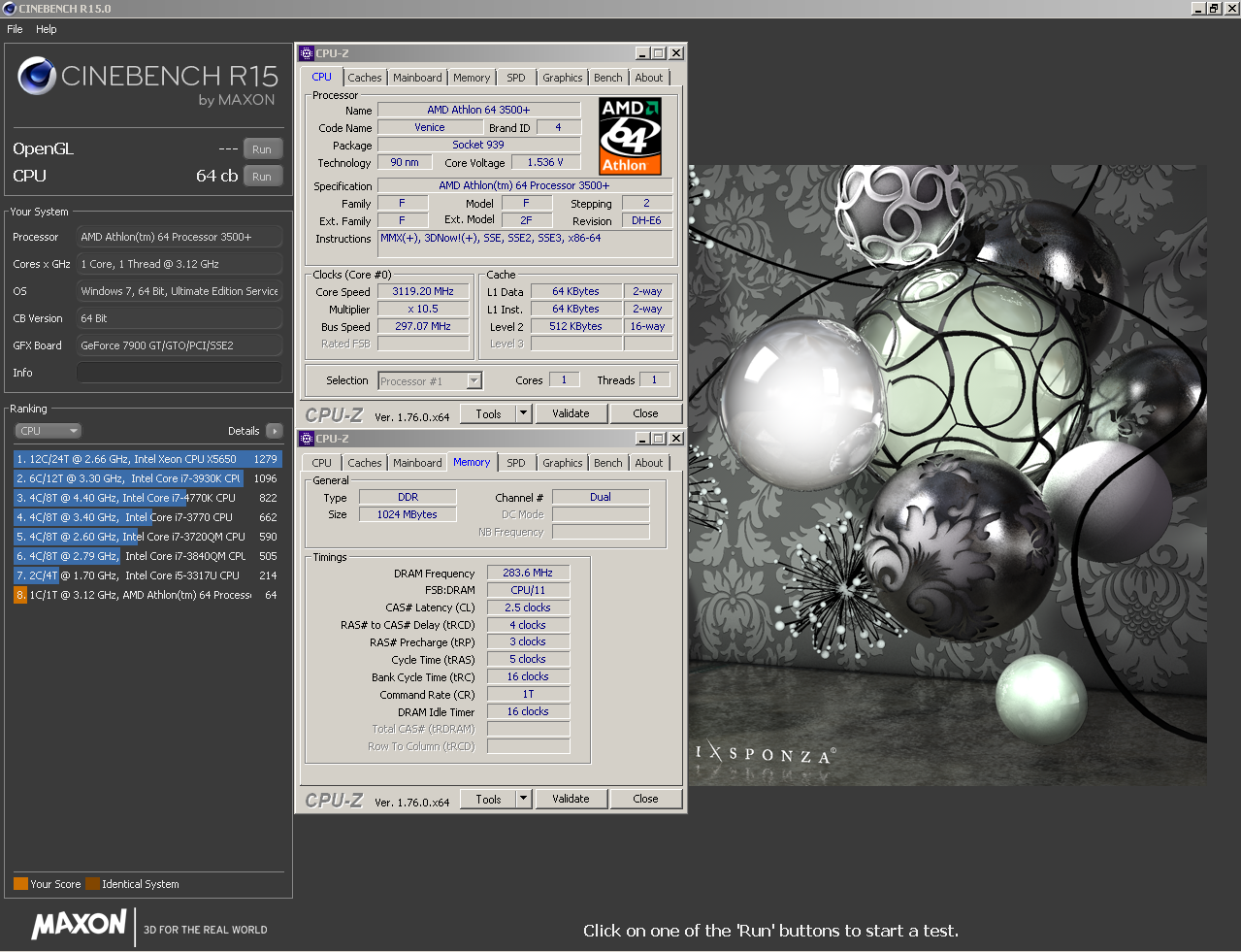The height and width of the screenshot is (952, 1241).
Task: Select ranking row Intel Core i5-3317U
Action: point(147,575)
